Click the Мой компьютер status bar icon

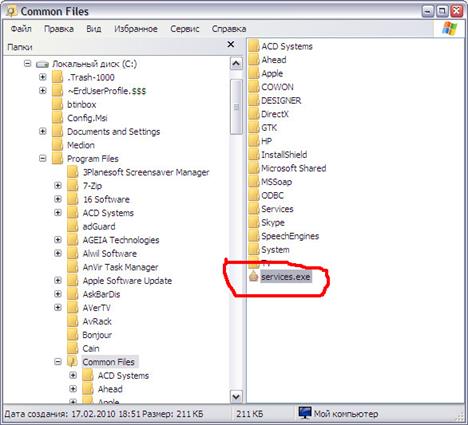[x=305, y=413]
